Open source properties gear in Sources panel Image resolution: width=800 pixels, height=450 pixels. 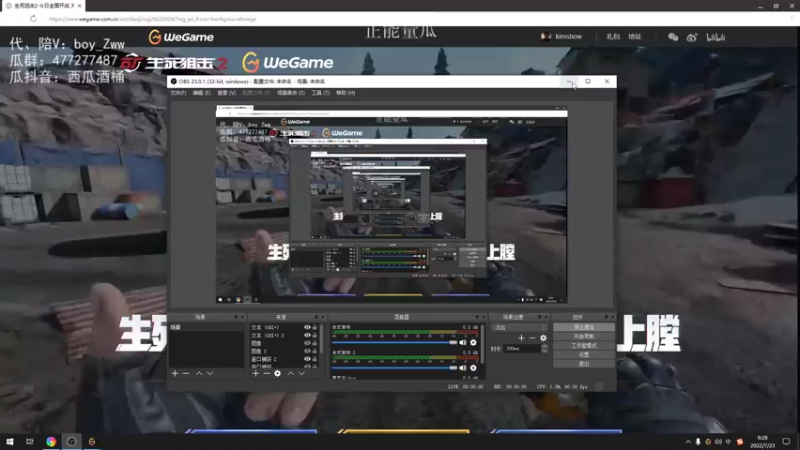click(278, 373)
